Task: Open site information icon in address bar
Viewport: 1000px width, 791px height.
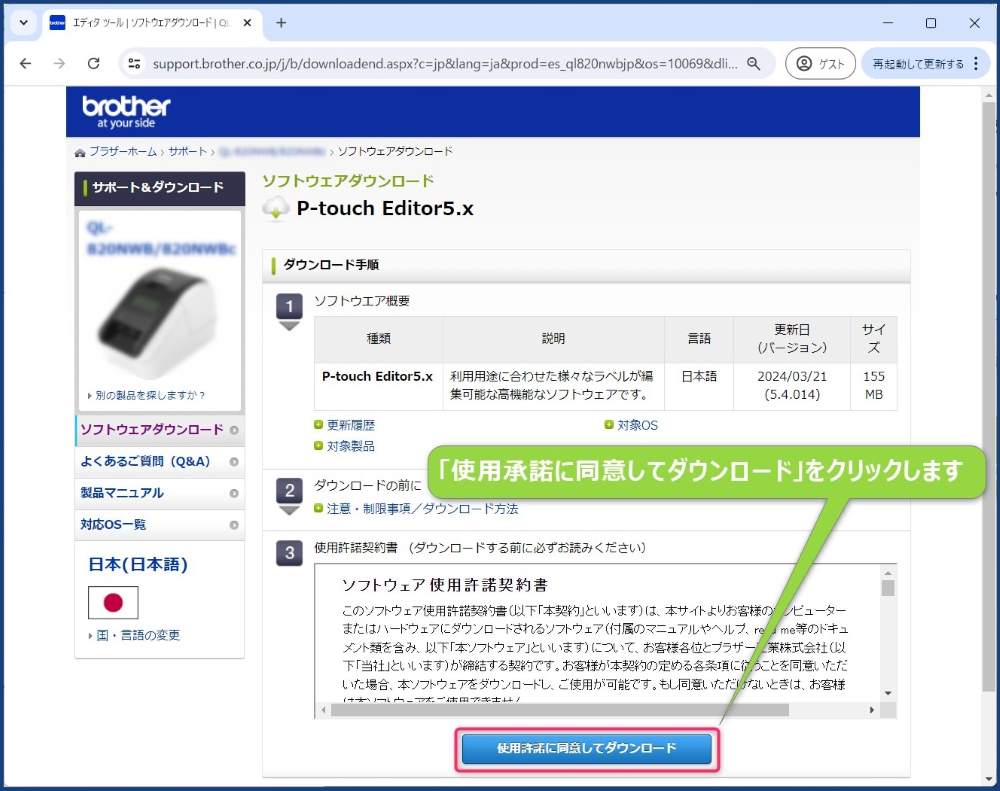Action: pos(134,63)
